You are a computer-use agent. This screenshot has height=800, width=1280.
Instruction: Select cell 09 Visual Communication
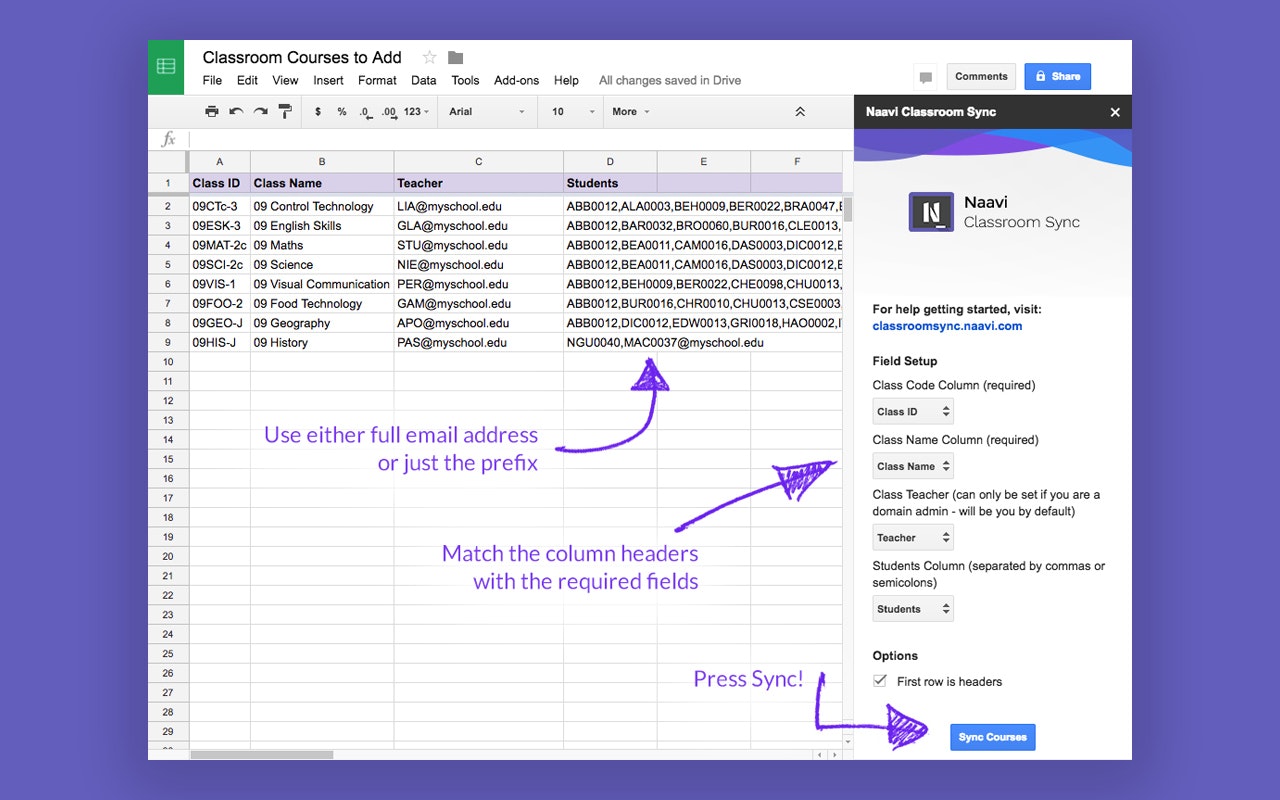(322, 284)
